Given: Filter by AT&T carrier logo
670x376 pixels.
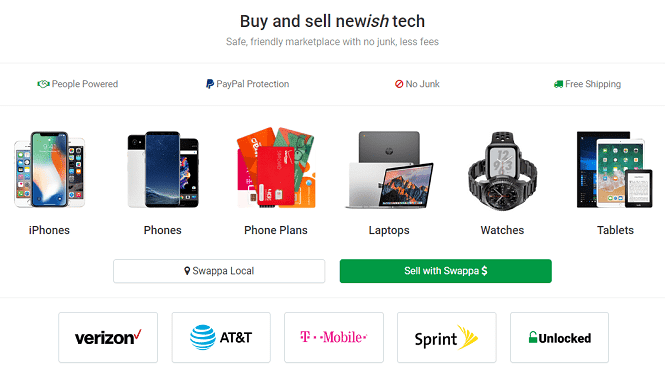Looking at the screenshot, I should (221, 338).
